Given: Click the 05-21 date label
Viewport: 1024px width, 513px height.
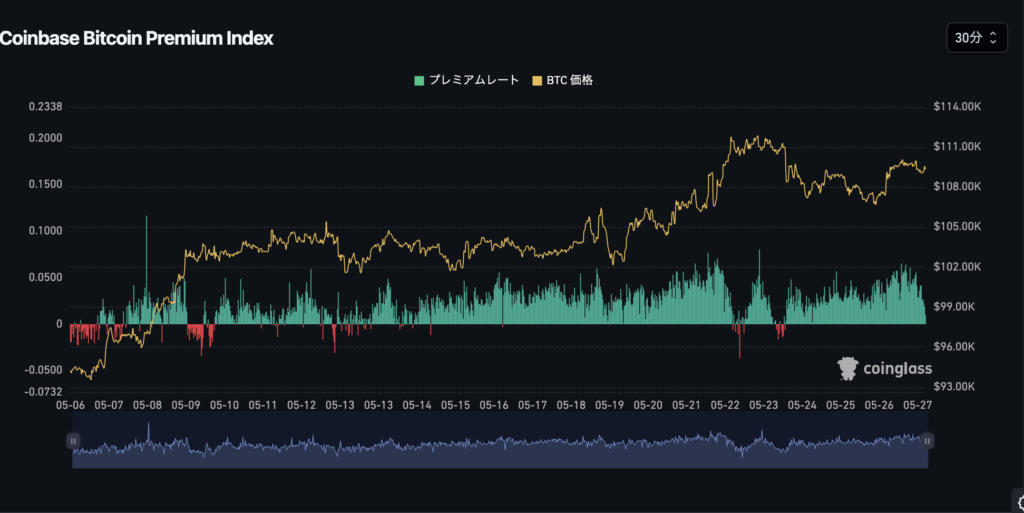Looking at the screenshot, I should coord(686,405).
